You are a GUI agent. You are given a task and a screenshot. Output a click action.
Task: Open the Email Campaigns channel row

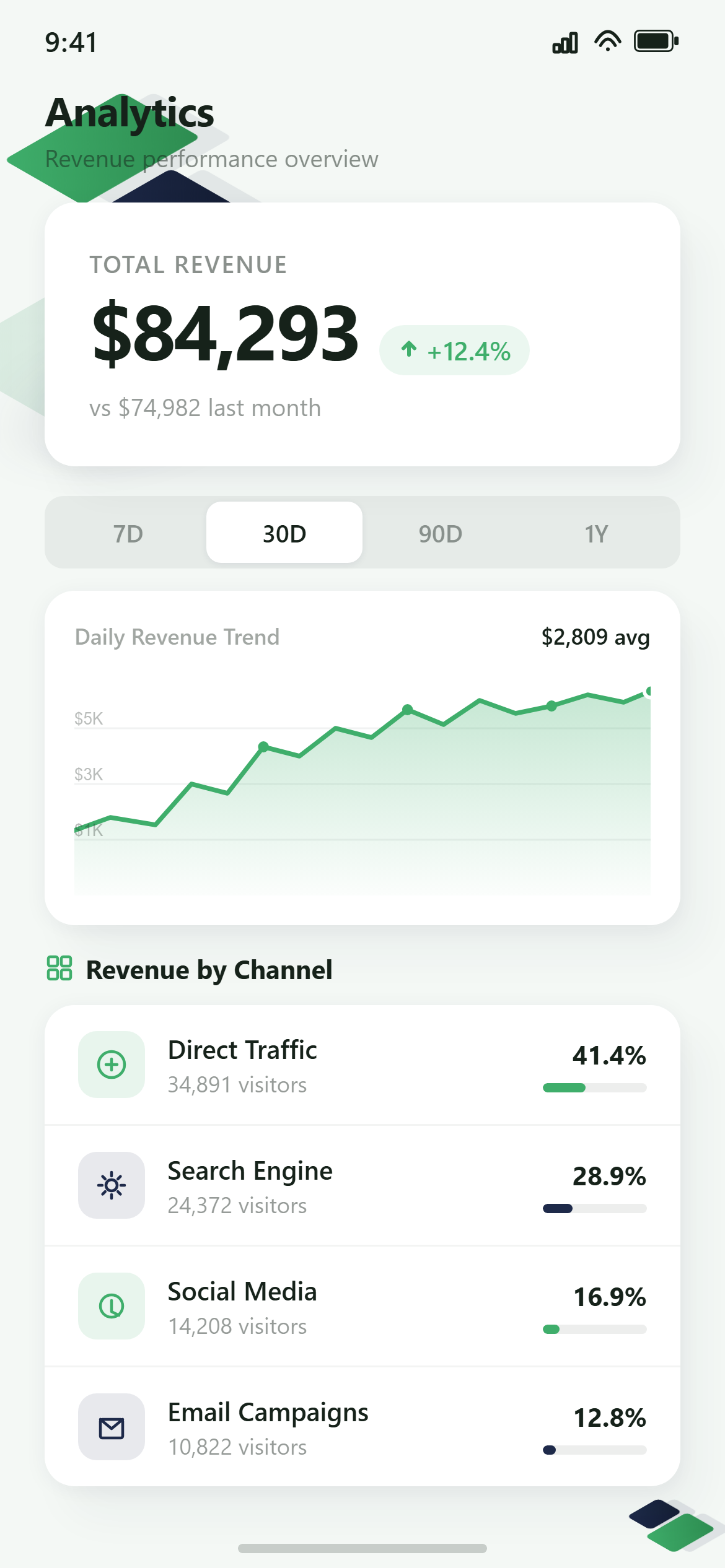point(362,1427)
